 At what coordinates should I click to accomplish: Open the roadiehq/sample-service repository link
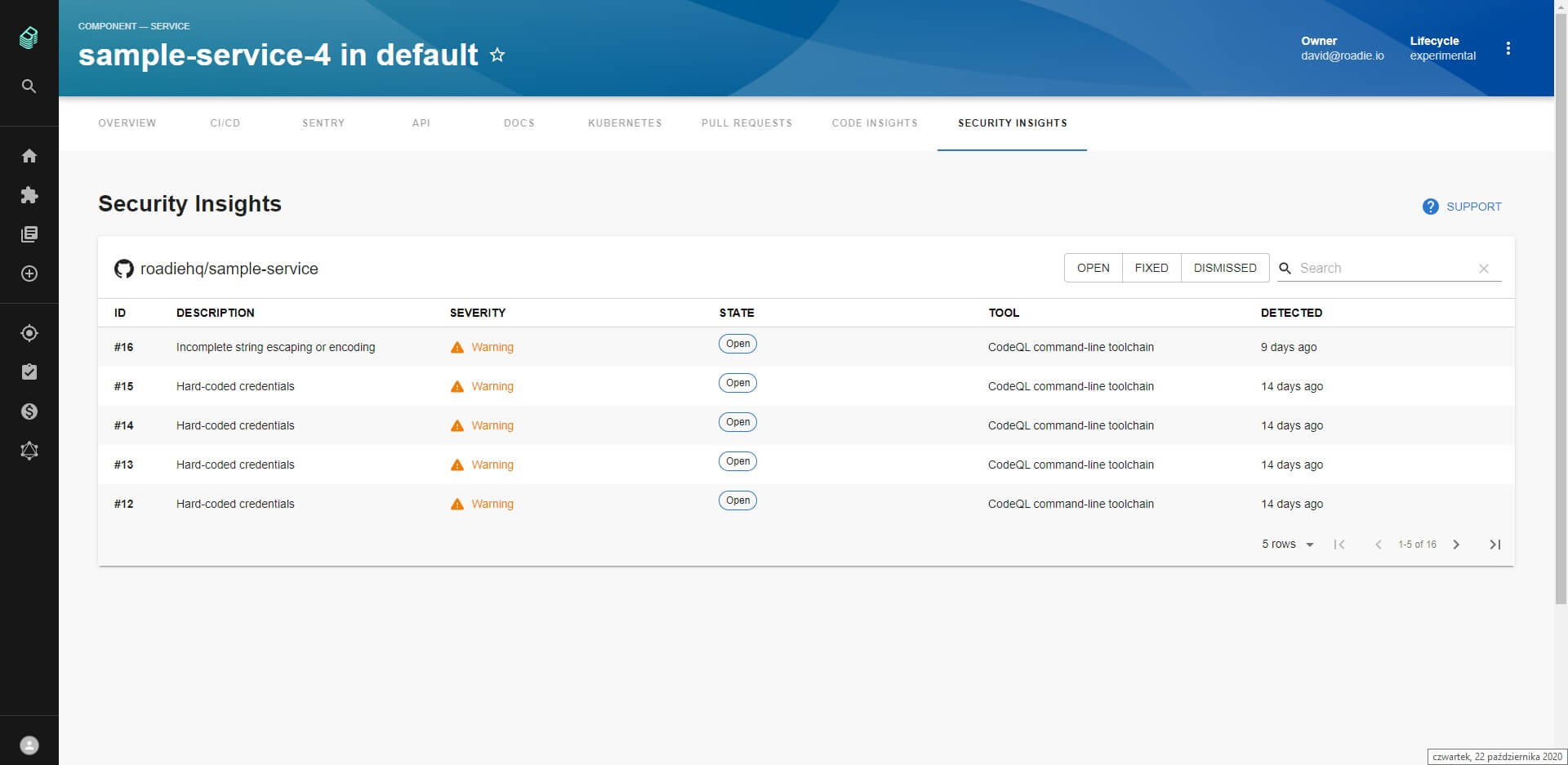(x=229, y=269)
